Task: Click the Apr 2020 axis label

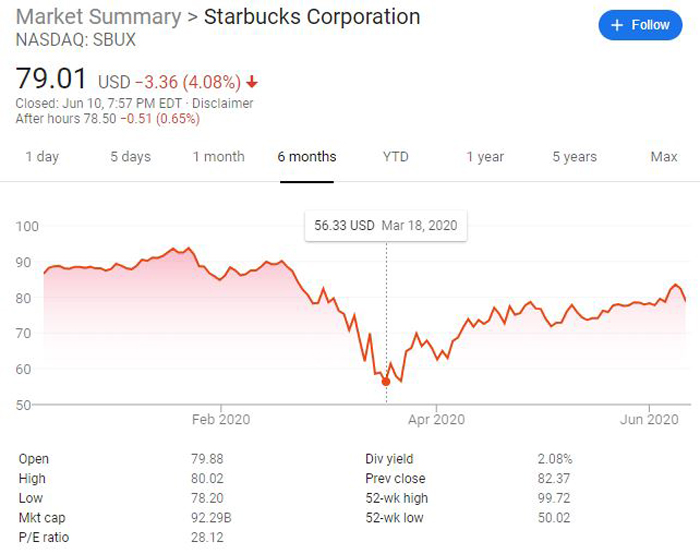Action: point(436,420)
